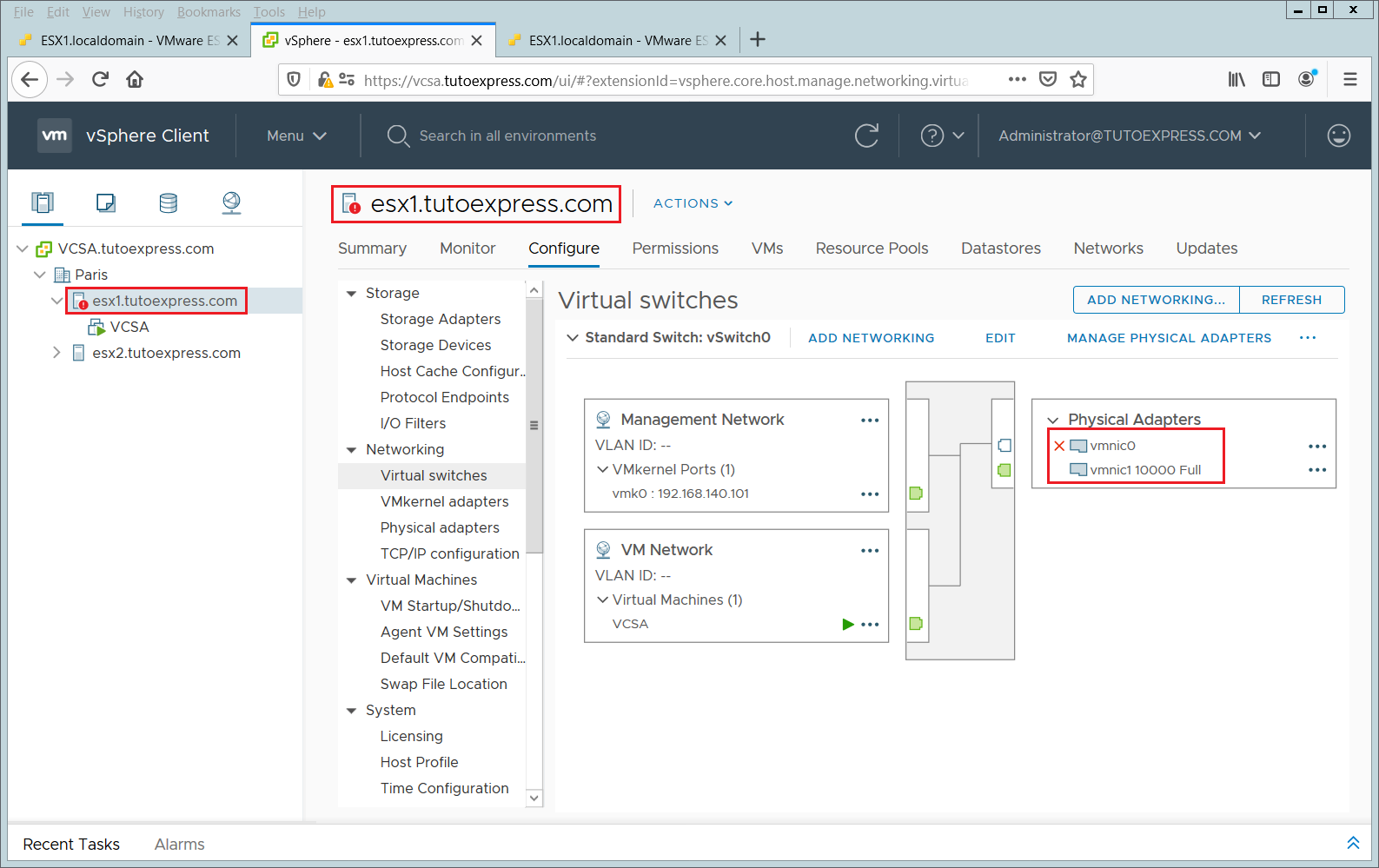
Task: Collapse the Networking configure section
Action: click(x=351, y=450)
